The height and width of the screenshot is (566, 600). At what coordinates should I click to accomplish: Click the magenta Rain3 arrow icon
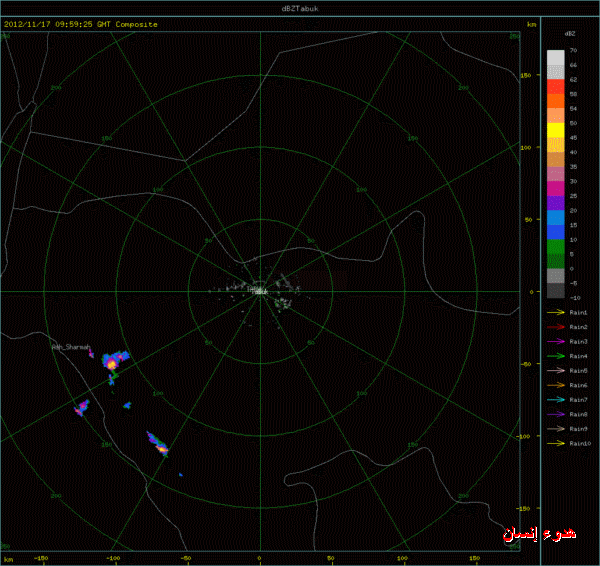(556, 341)
